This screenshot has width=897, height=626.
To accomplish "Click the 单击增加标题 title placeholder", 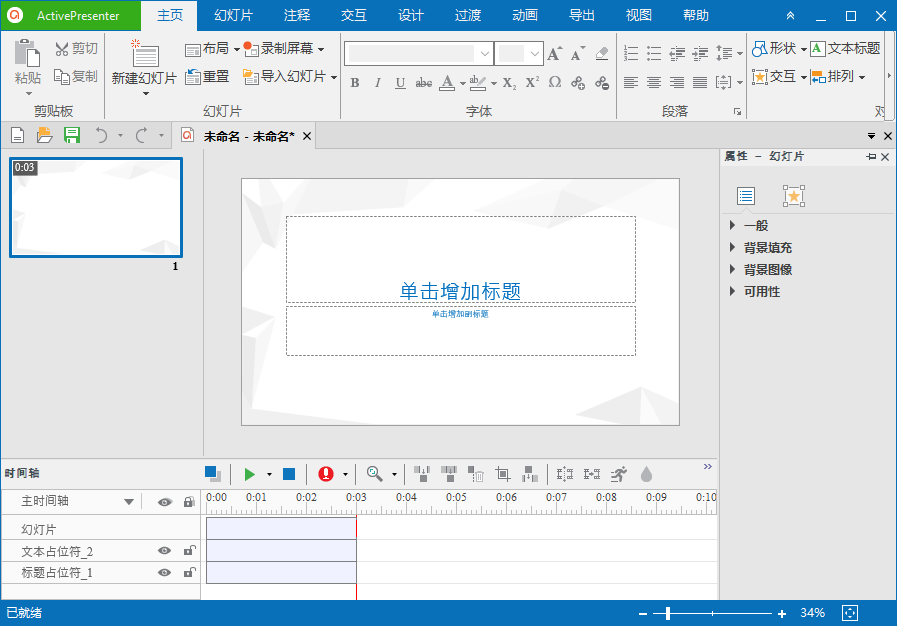I will coord(461,260).
